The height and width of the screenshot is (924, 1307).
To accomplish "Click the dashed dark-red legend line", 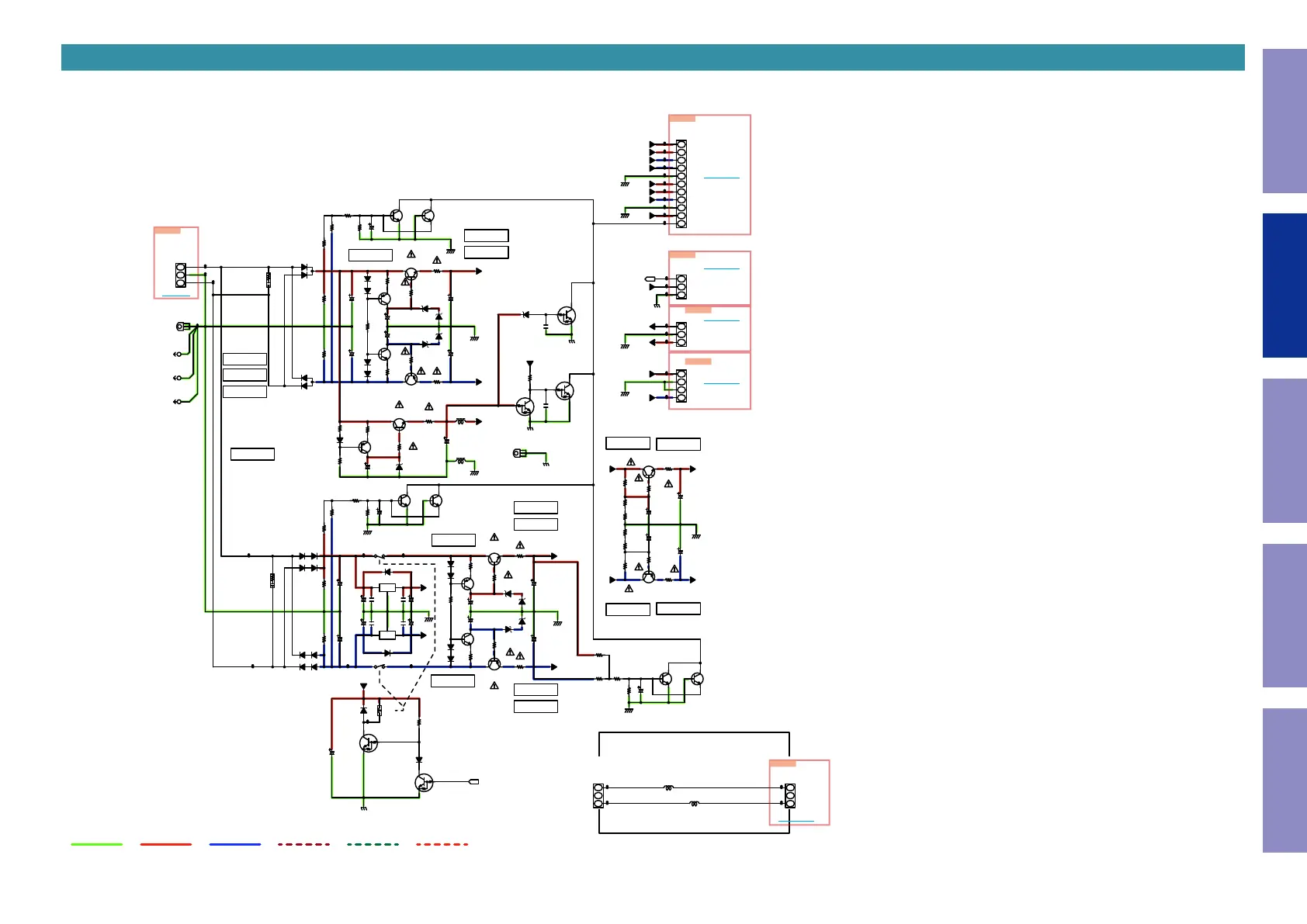I will pyautogui.click(x=304, y=844).
